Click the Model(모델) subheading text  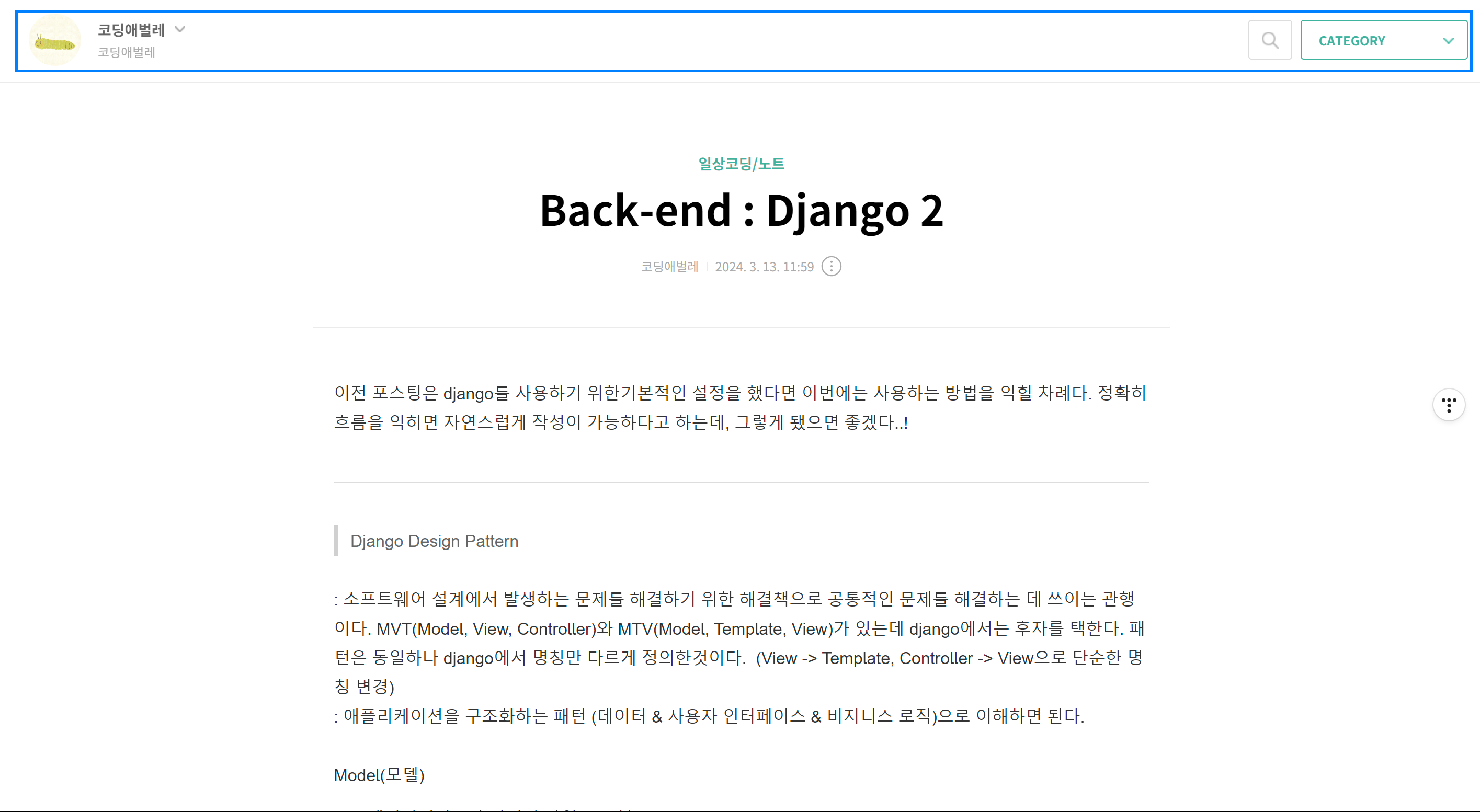(x=379, y=775)
